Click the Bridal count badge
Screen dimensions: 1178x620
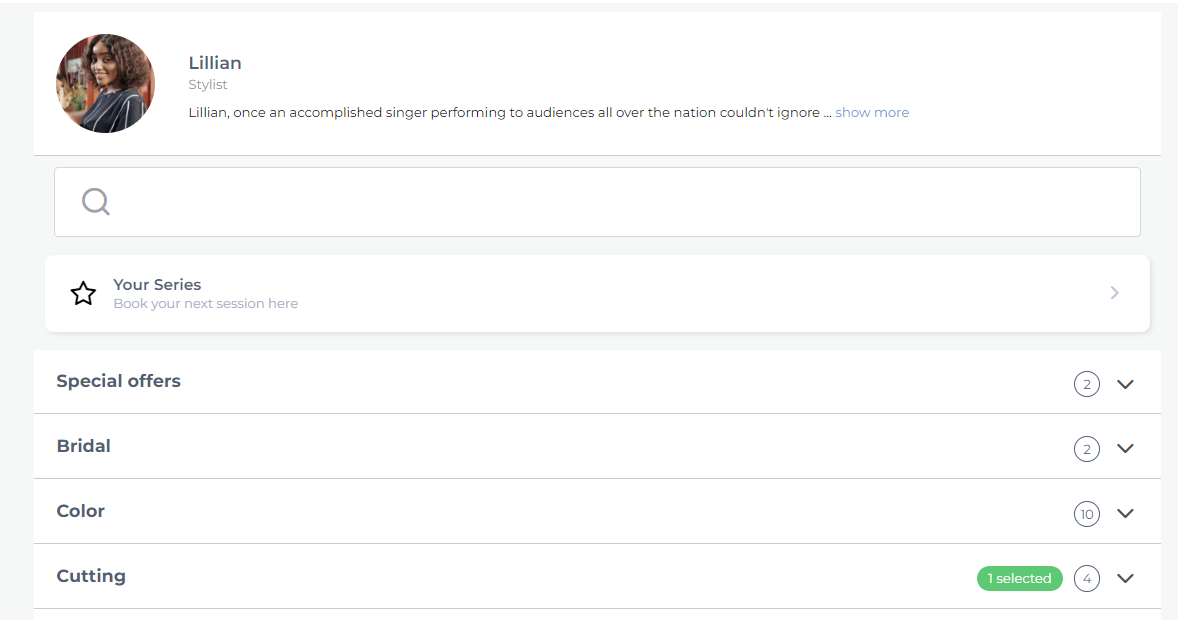click(x=1086, y=449)
